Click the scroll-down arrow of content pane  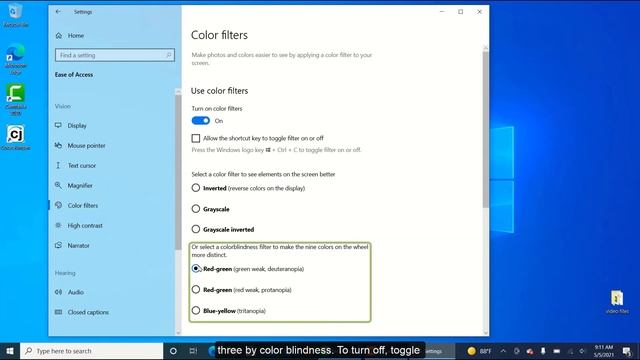point(485,333)
